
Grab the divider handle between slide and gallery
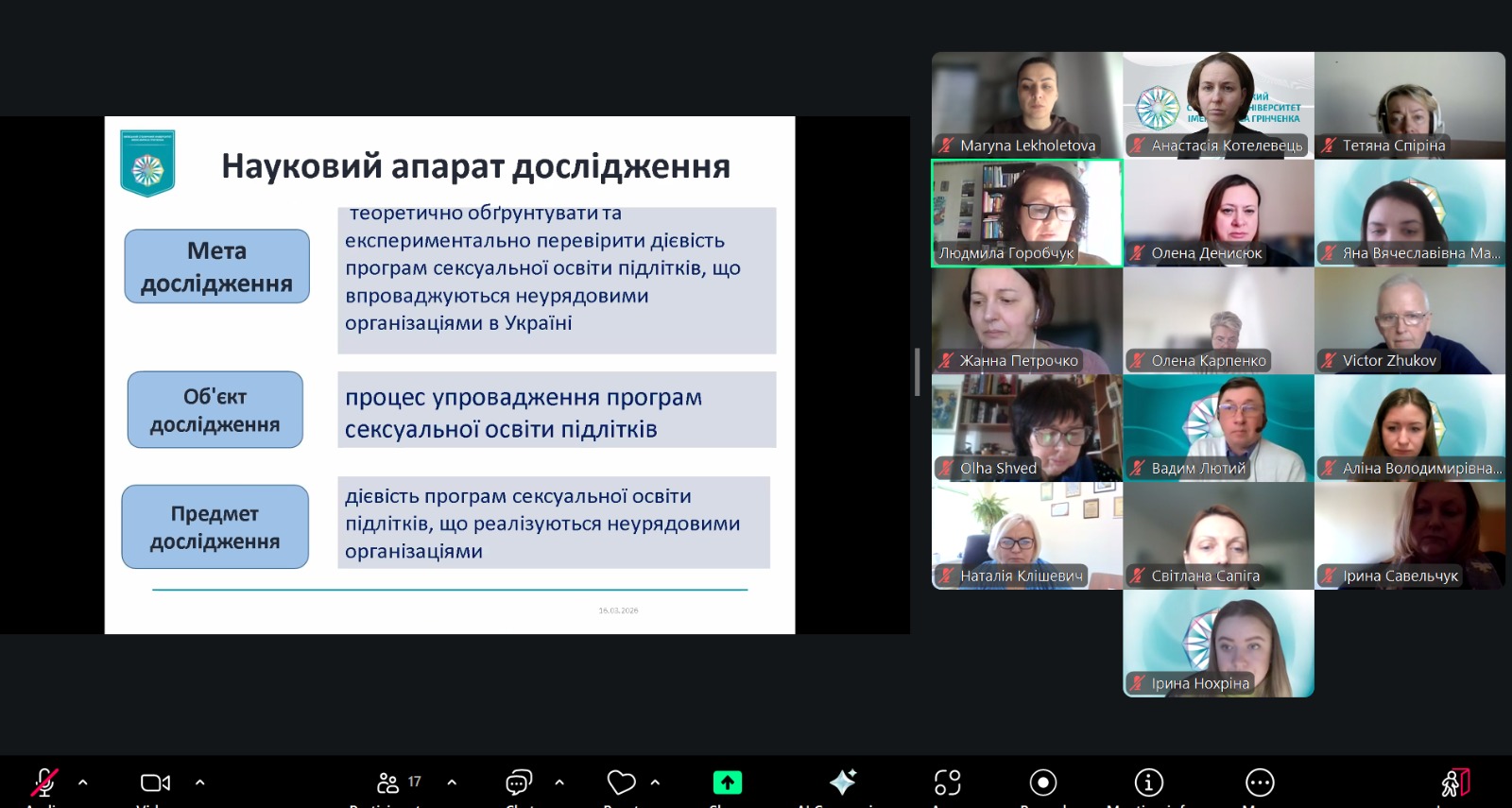(917, 371)
